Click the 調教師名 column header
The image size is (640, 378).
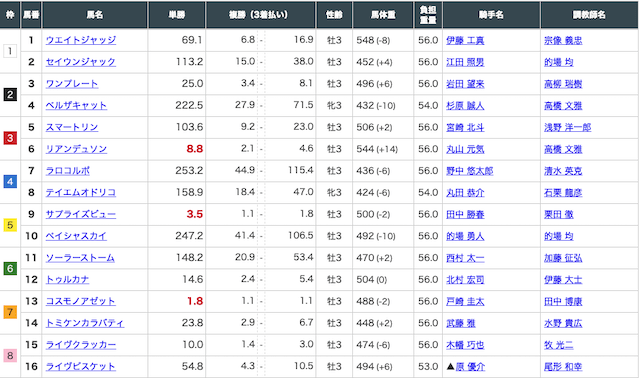tap(589, 15)
